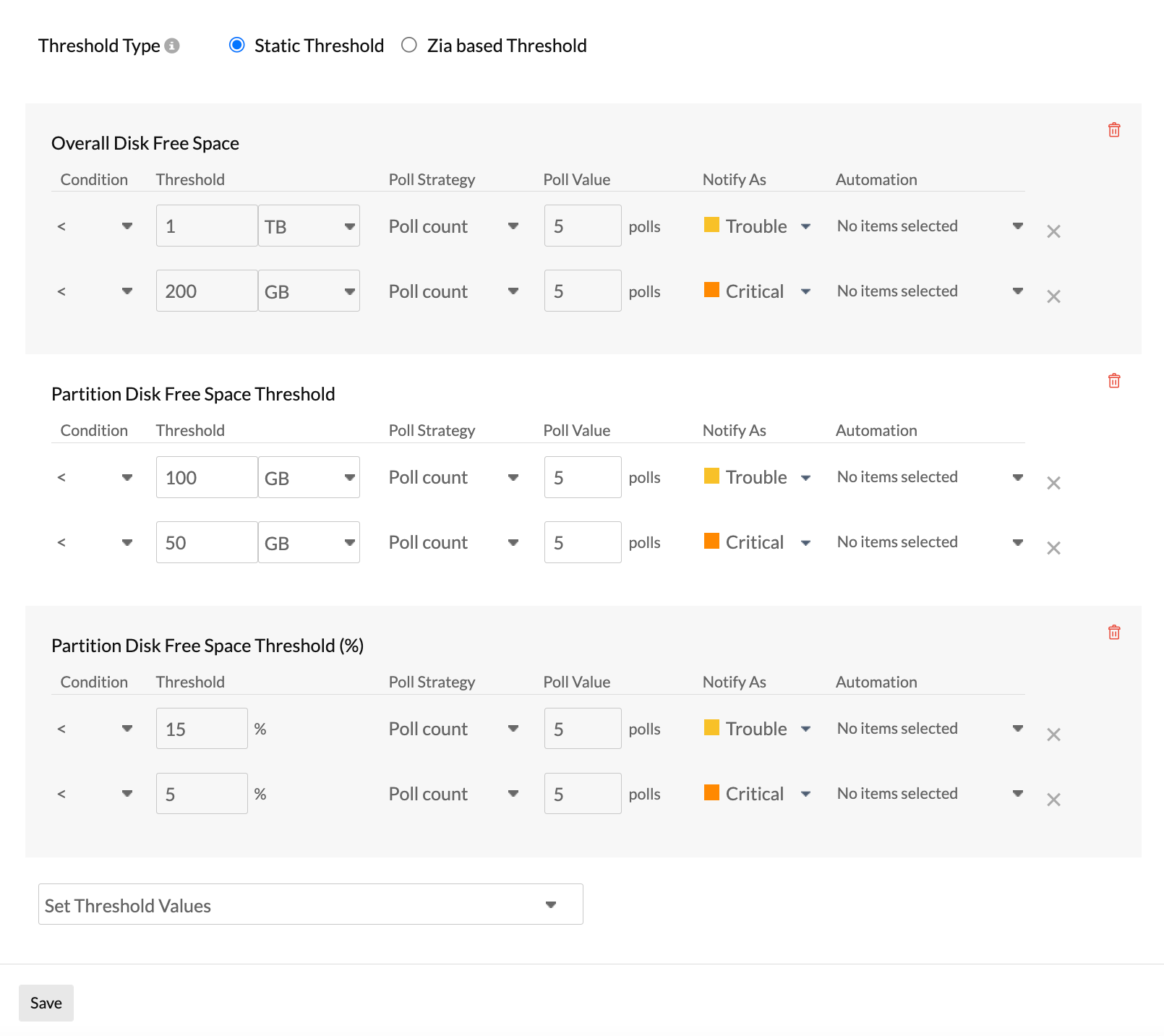Open the Set Threshold Values dropdown
Screen dimensions: 1164x1036
[310, 904]
